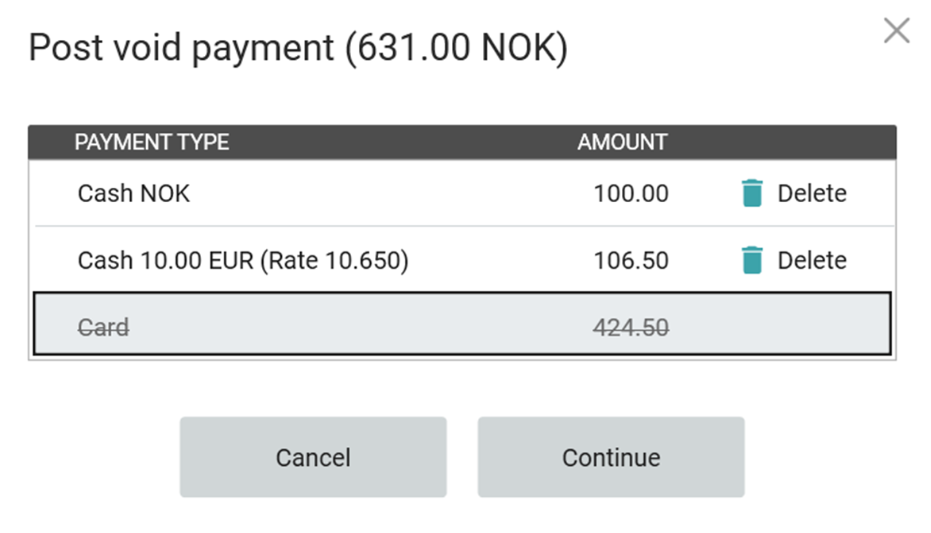Click the 100.00 amount value

[x=630, y=193]
